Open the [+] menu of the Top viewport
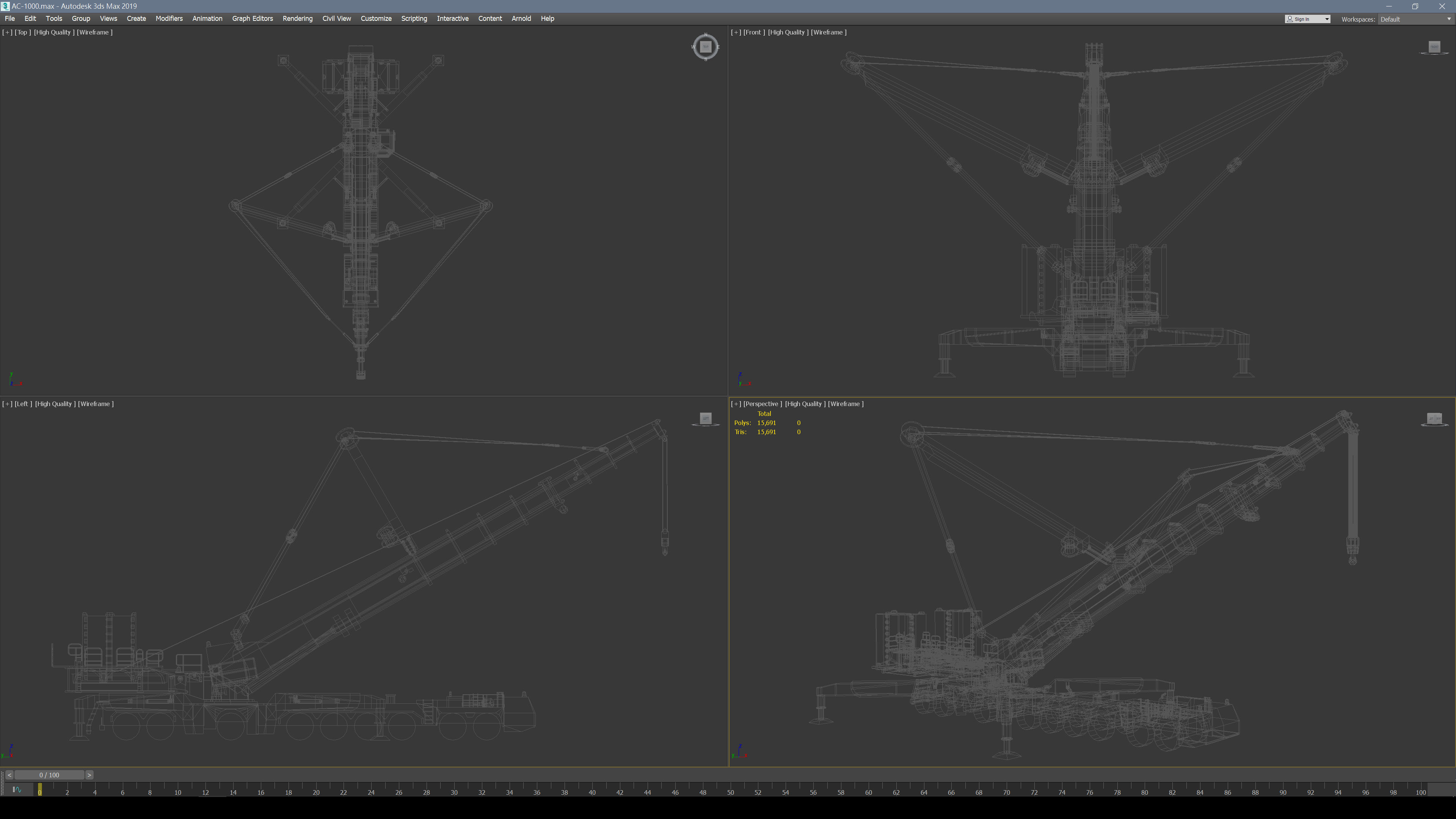1456x819 pixels. [7, 32]
